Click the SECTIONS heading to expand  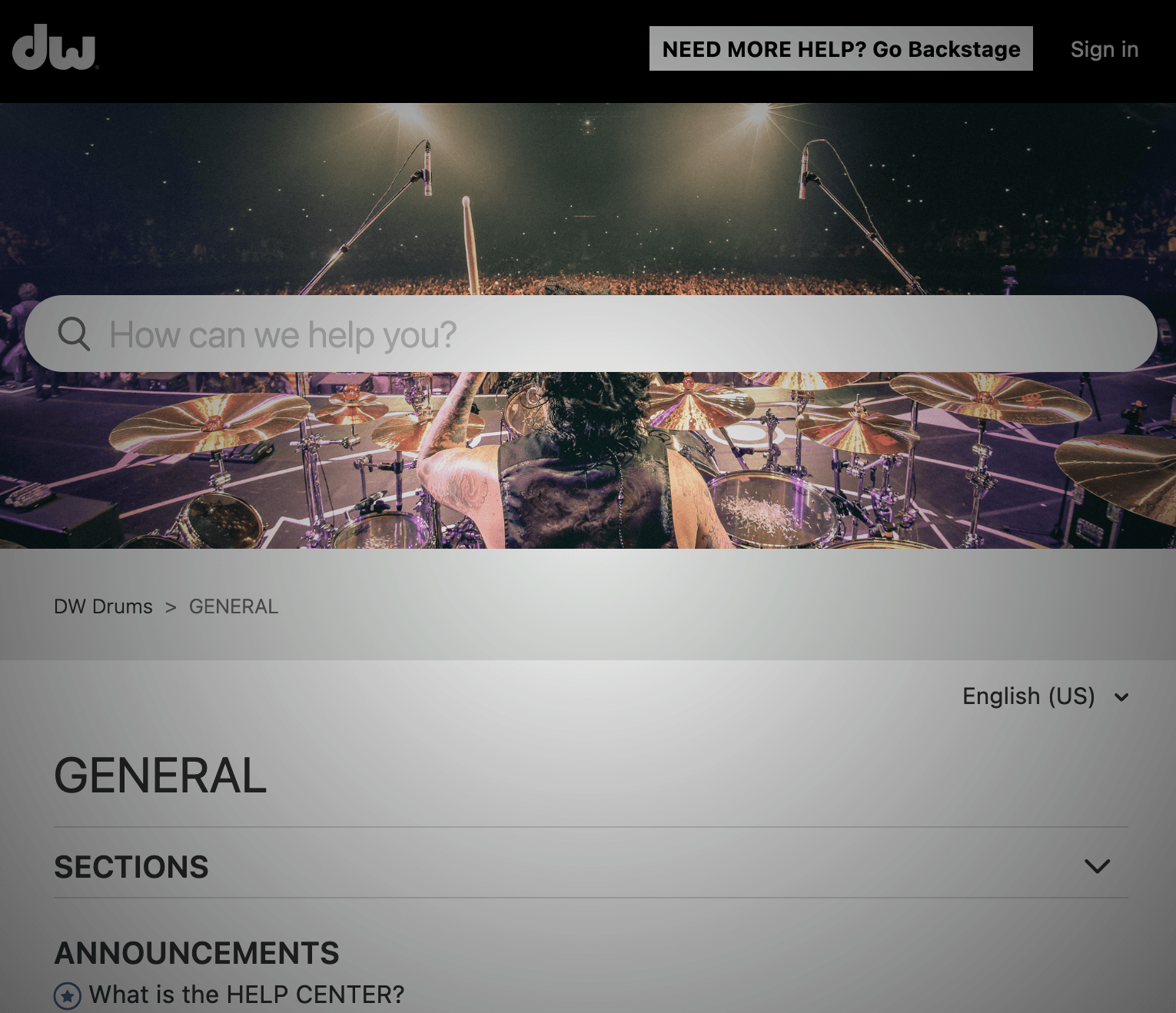(131, 867)
